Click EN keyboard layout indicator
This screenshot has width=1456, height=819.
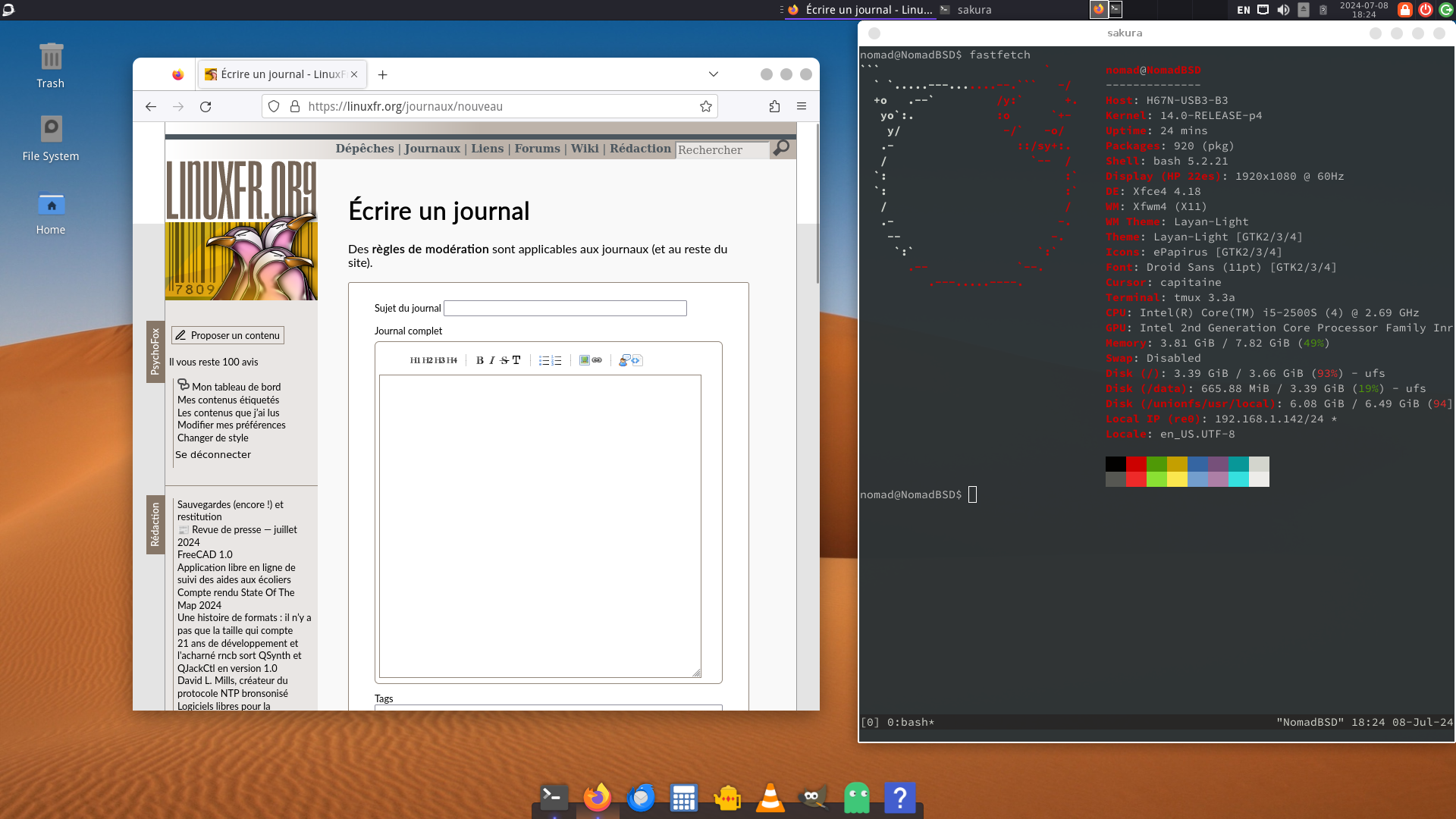coord(1244,10)
